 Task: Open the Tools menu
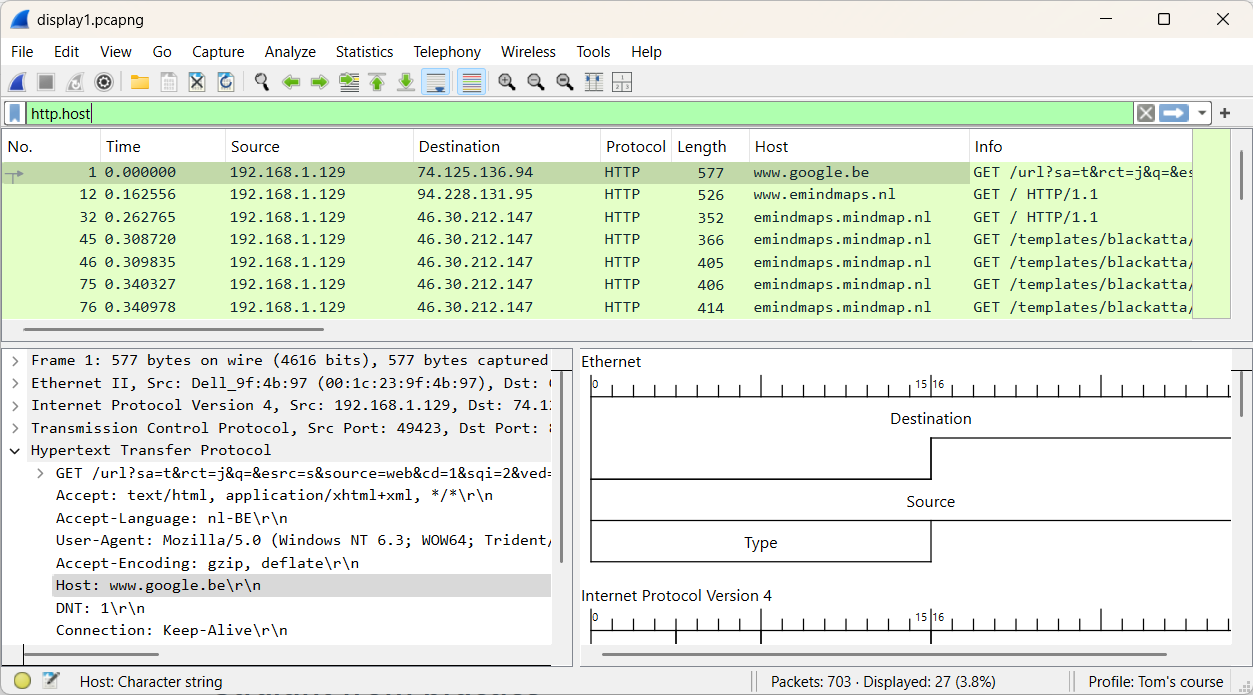pos(593,52)
